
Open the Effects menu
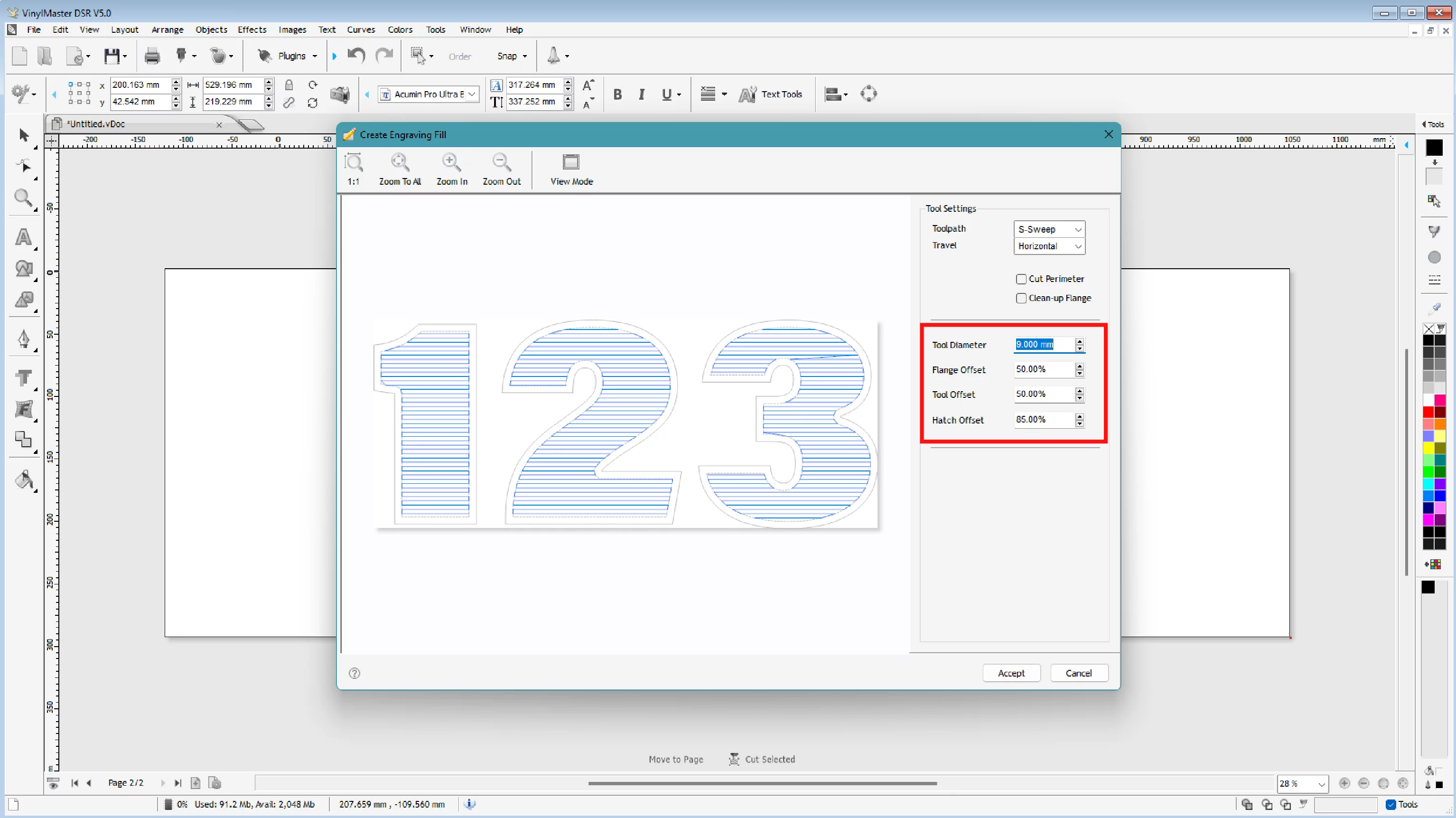[252, 29]
